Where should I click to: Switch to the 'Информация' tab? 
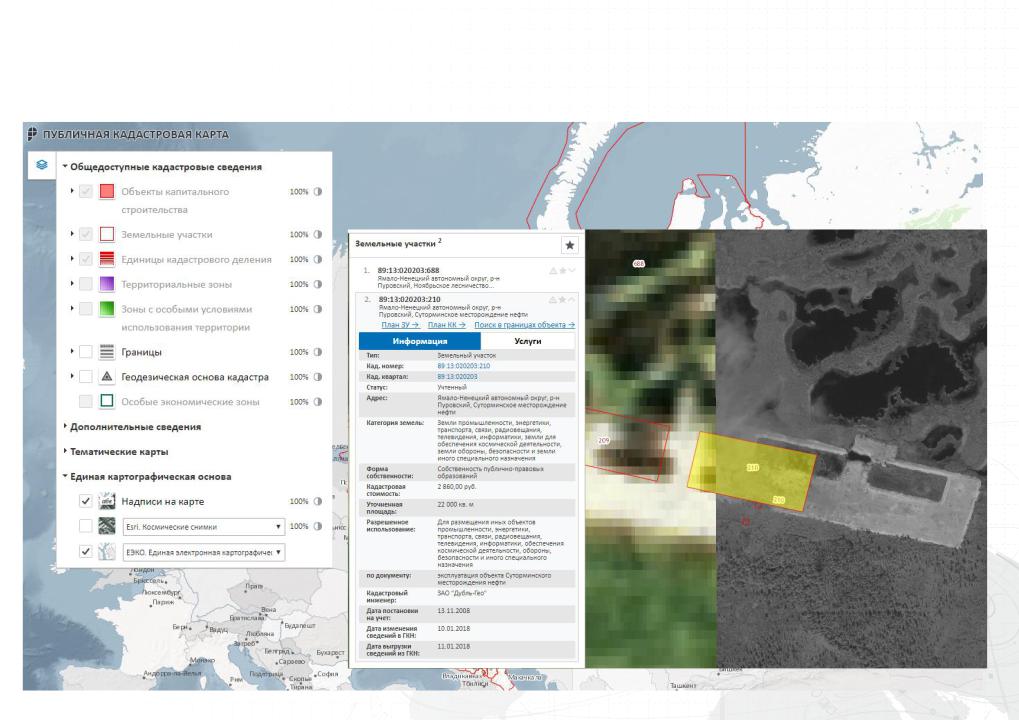[x=420, y=341]
